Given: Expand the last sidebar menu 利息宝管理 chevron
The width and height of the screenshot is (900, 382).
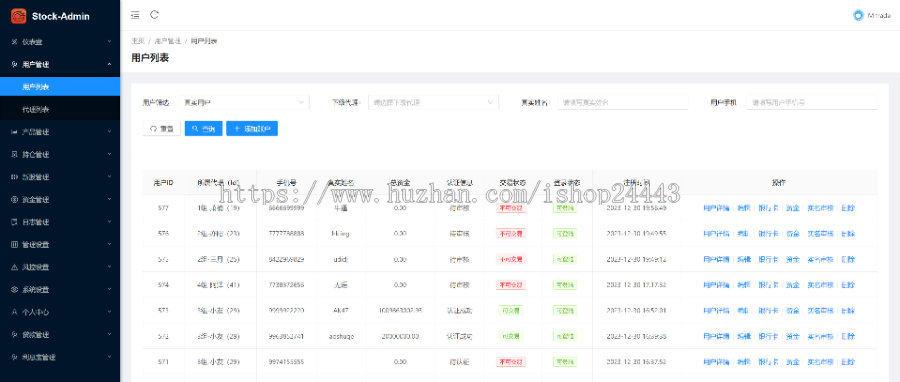Looking at the screenshot, I should coord(109,357).
